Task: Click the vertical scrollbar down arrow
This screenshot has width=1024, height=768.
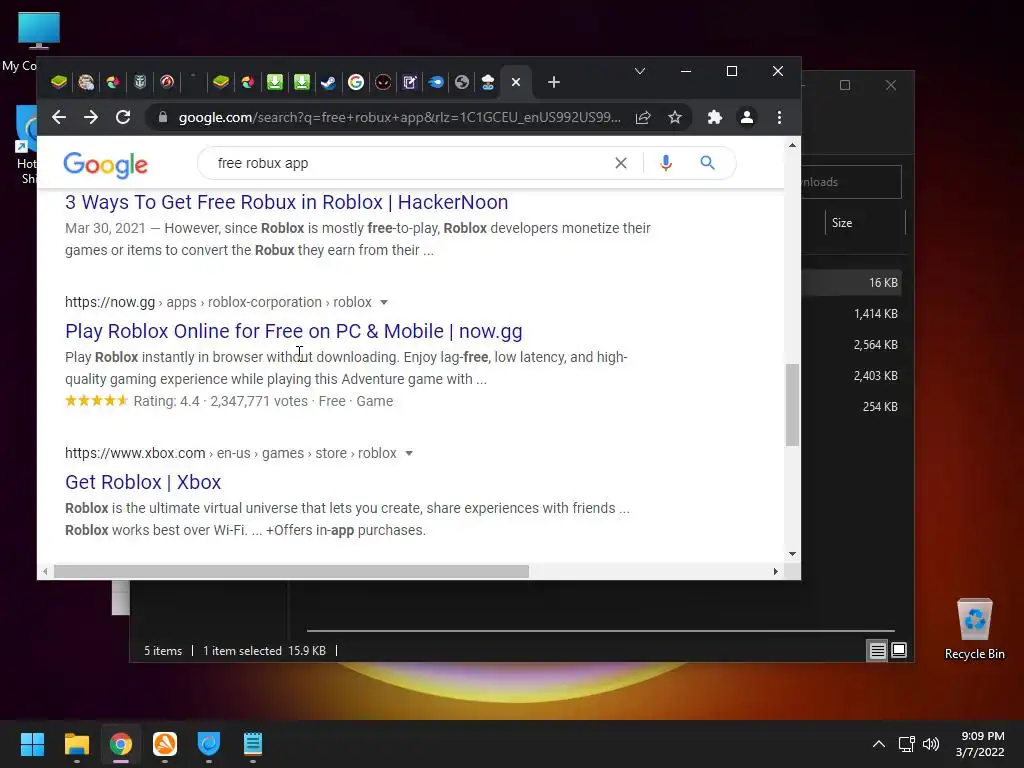Action: point(792,554)
